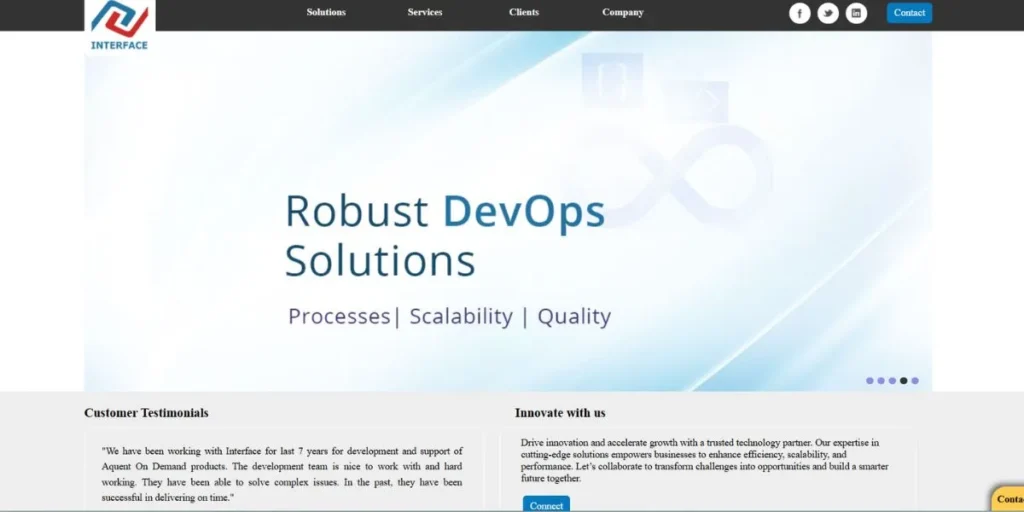The width and height of the screenshot is (1024, 512).
Task: Click the Customer Testimonials heading
Action: click(x=146, y=413)
